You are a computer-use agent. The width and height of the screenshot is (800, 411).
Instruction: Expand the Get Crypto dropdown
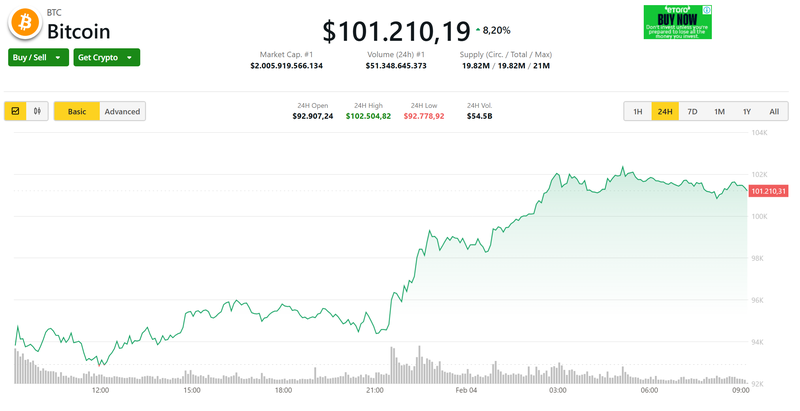pos(106,57)
